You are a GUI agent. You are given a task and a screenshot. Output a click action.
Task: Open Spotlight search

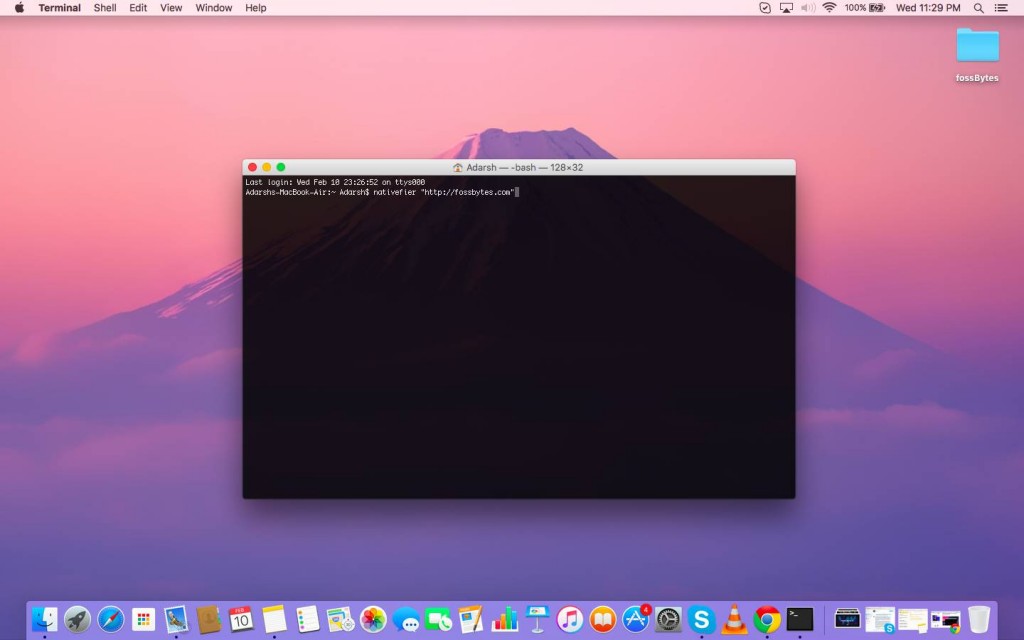tap(977, 8)
